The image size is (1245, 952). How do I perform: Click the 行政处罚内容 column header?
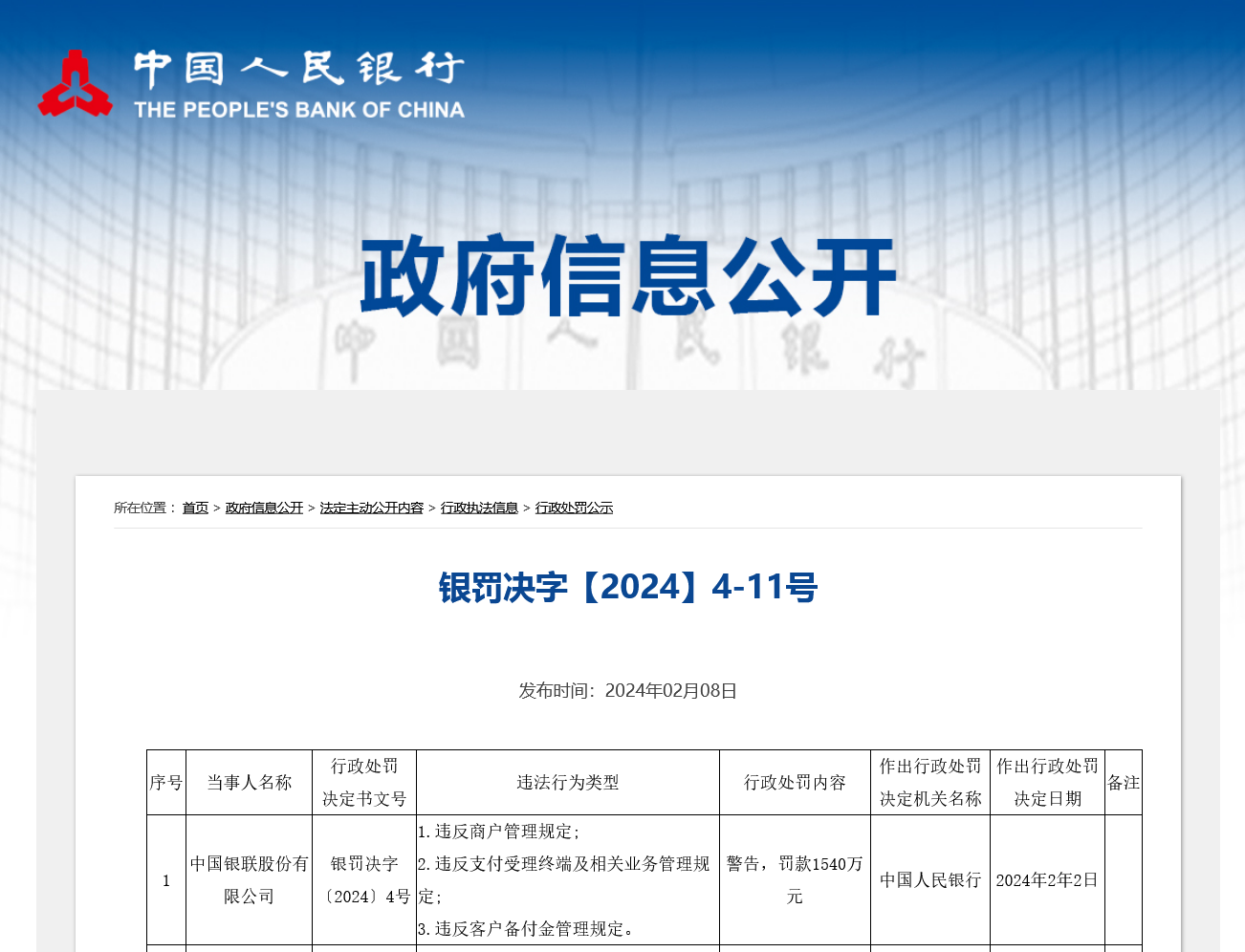(795, 783)
